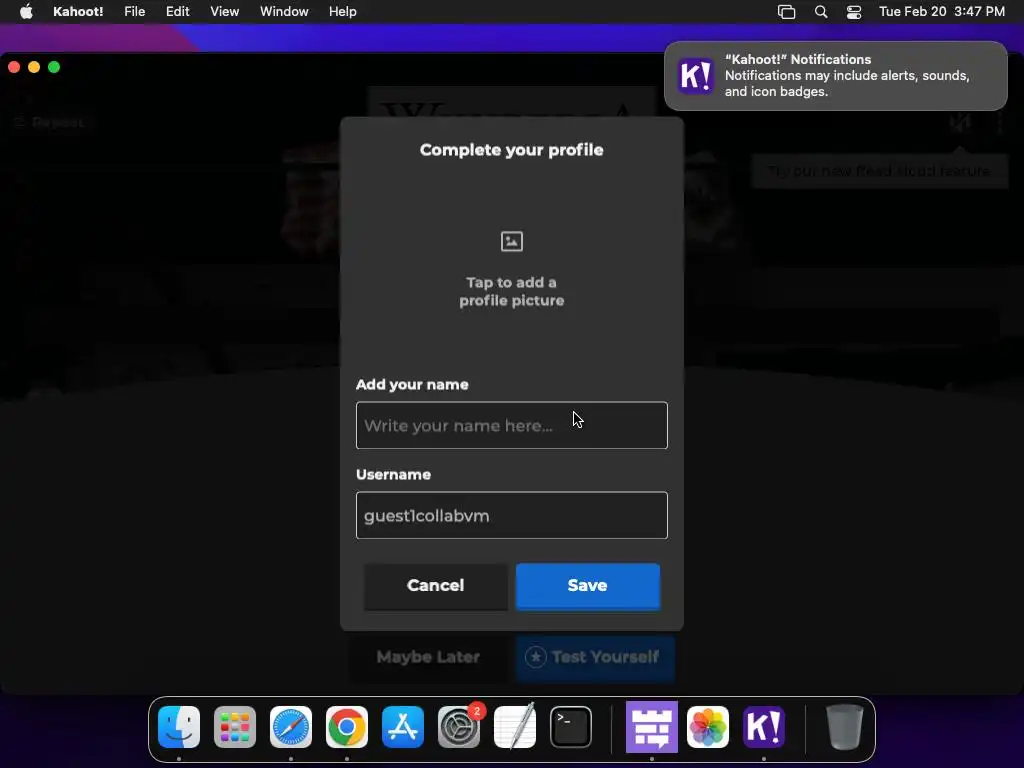
Task: Click the 'Add your name' input field
Action: coord(511,425)
